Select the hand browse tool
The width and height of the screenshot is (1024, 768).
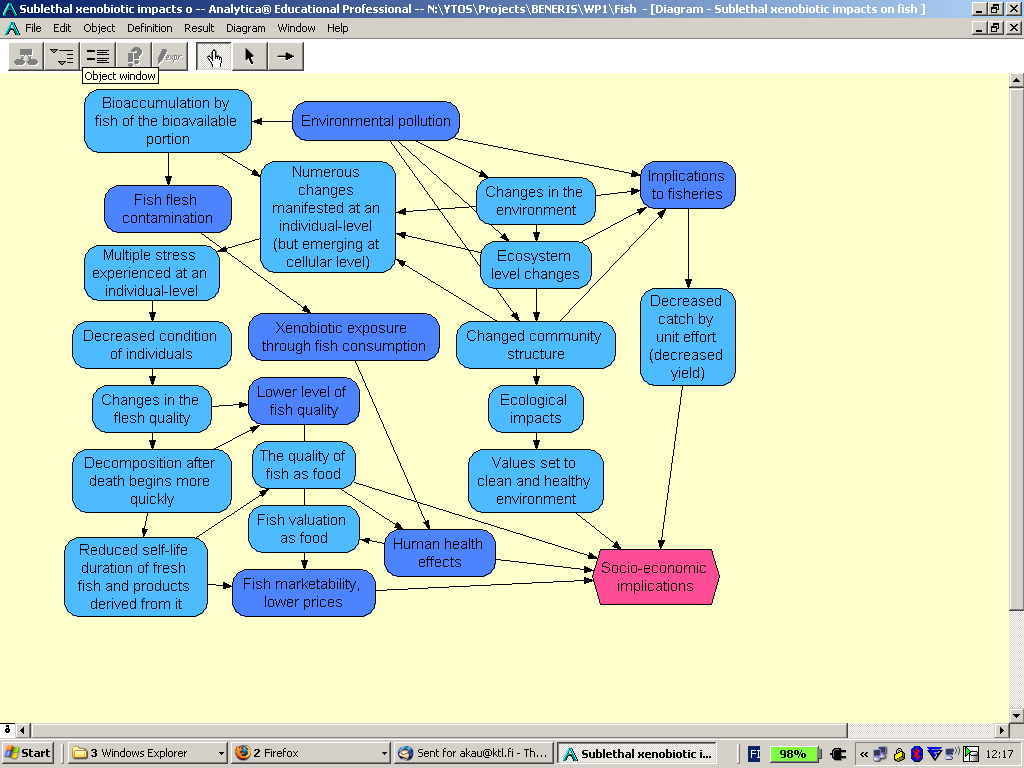213,57
